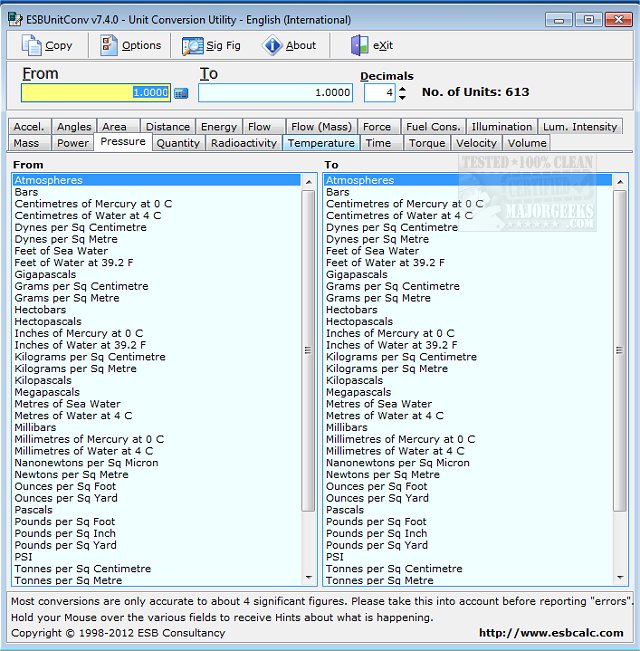Click the To list scrollbar thumb
This screenshot has height=651, width=640.
[x=620, y=350]
